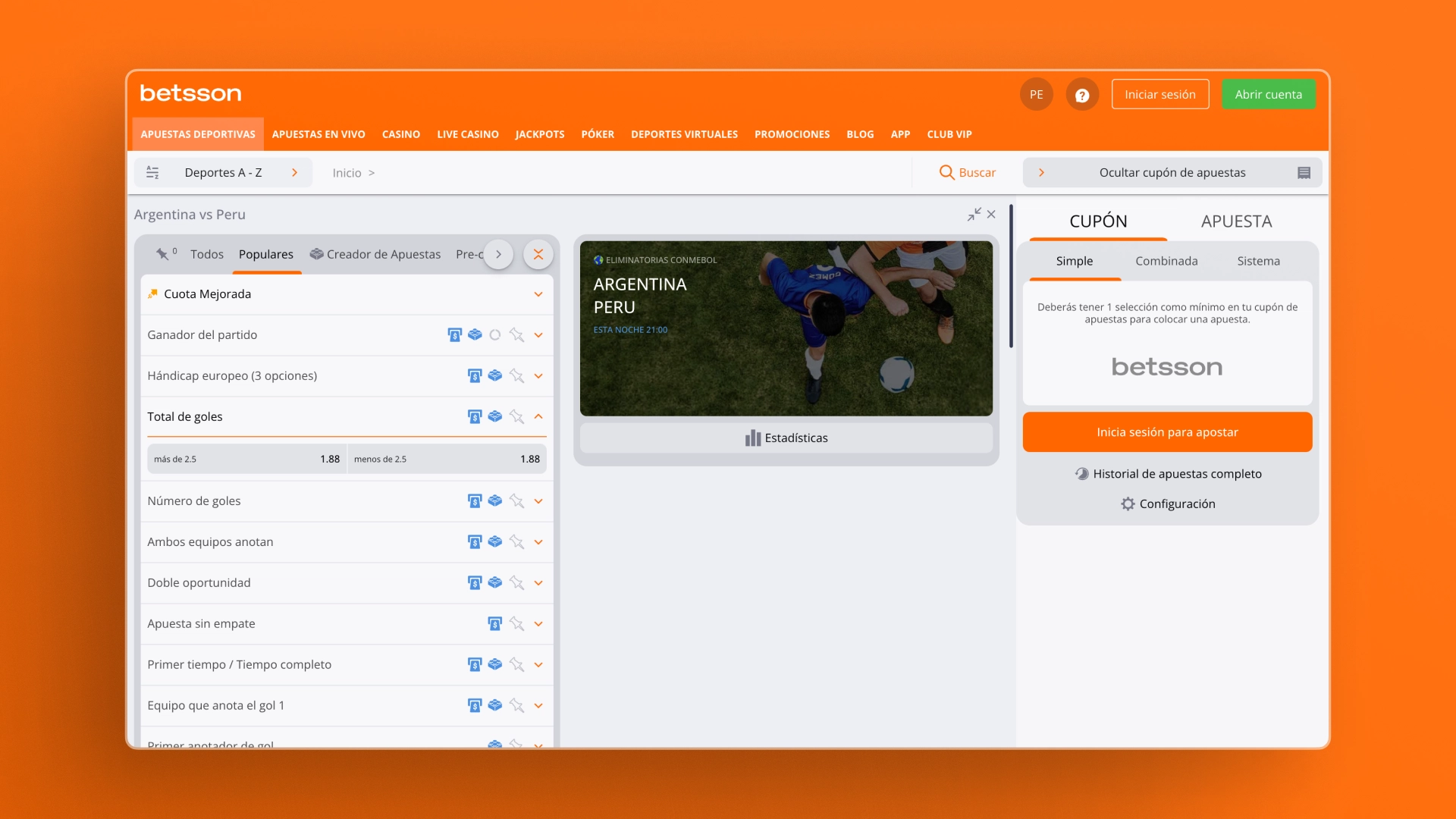Click the bet builder icon in Equipo que anota el gol 1 row
Image resolution: width=1456 pixels, height=819 pixels.
click(495, 705)
